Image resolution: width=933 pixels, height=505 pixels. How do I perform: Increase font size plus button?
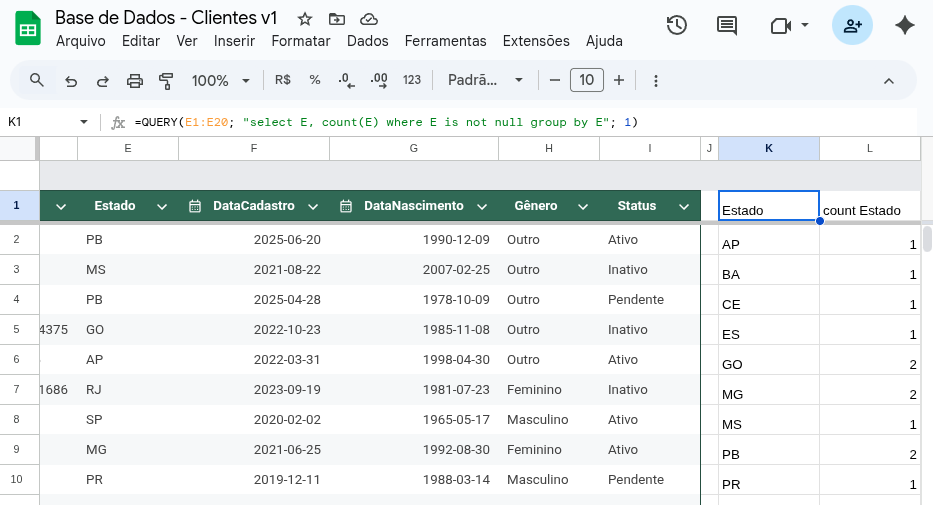[619, 80]
